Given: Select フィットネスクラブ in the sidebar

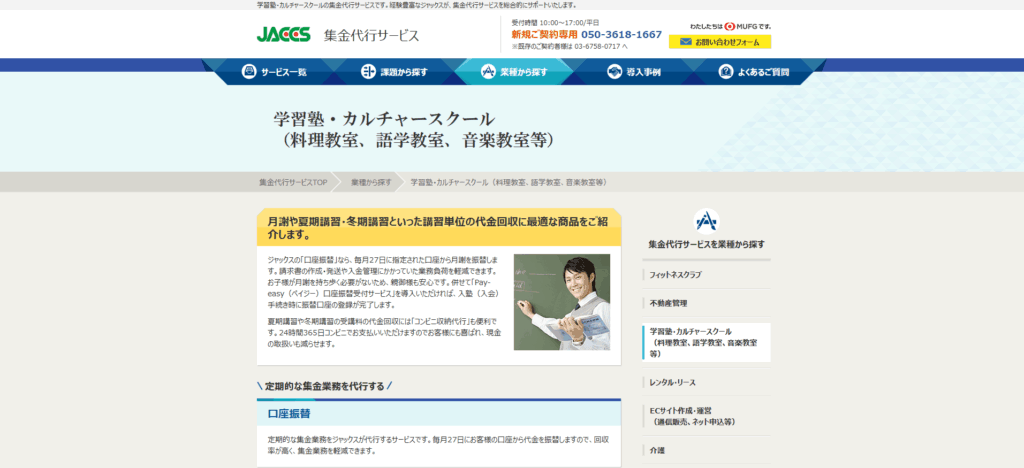Looking at the screenshot, I should point(676,274).
